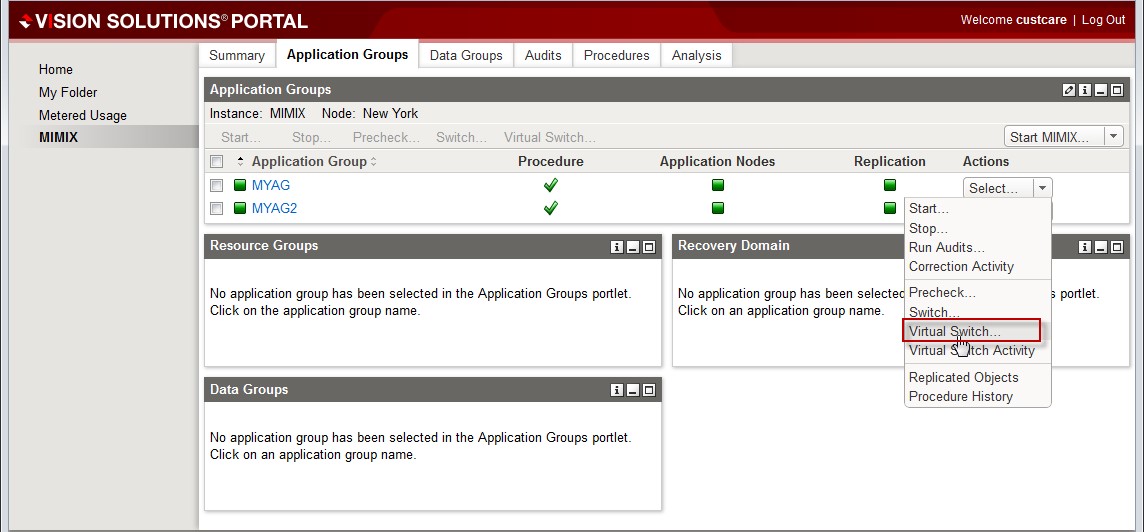The image size is (1144, 532).
Task: Click MYAG Application Nodes green status icon
Action: click(x=717, y=185)
